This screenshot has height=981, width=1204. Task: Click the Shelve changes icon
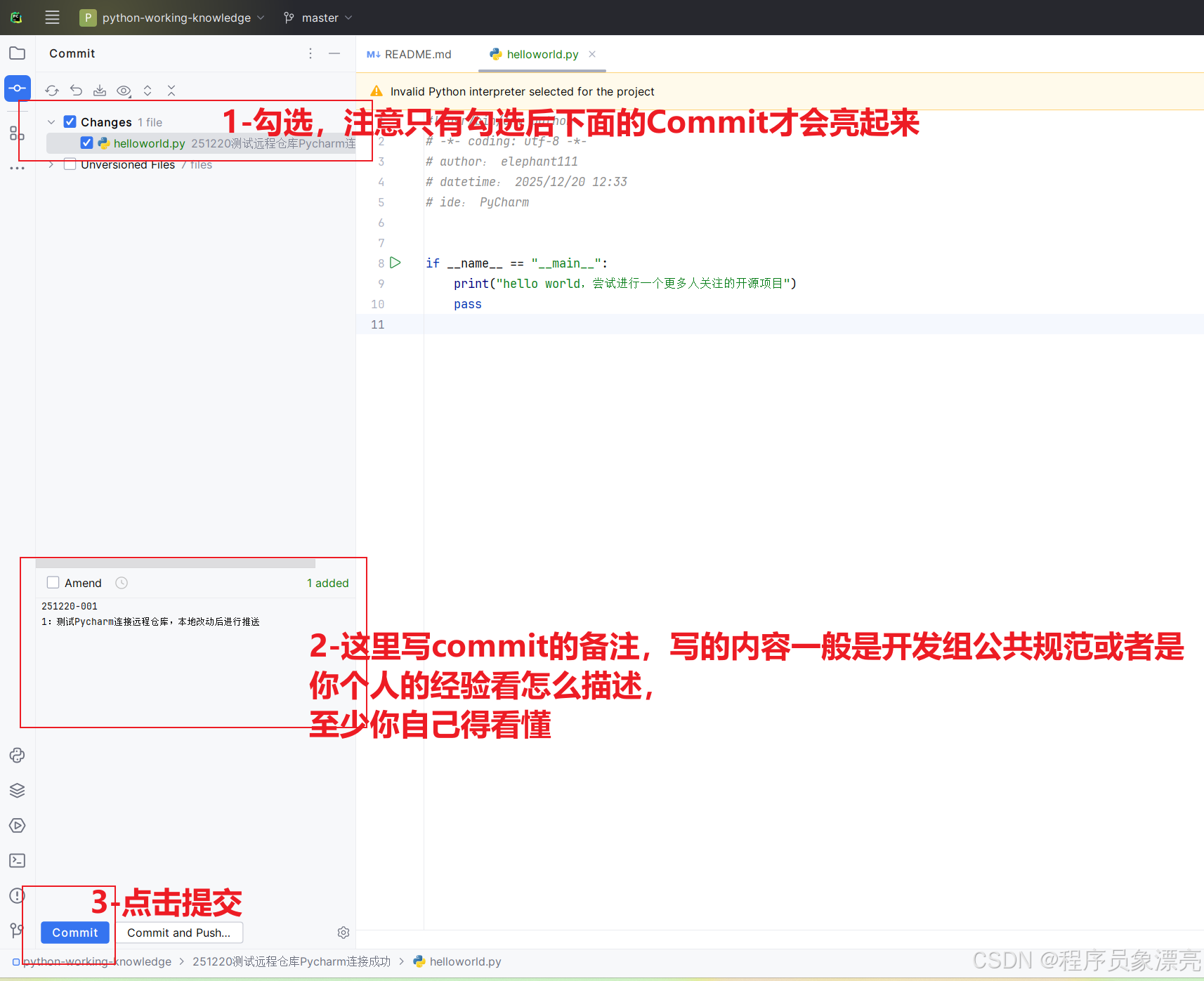tap(100, 91)
